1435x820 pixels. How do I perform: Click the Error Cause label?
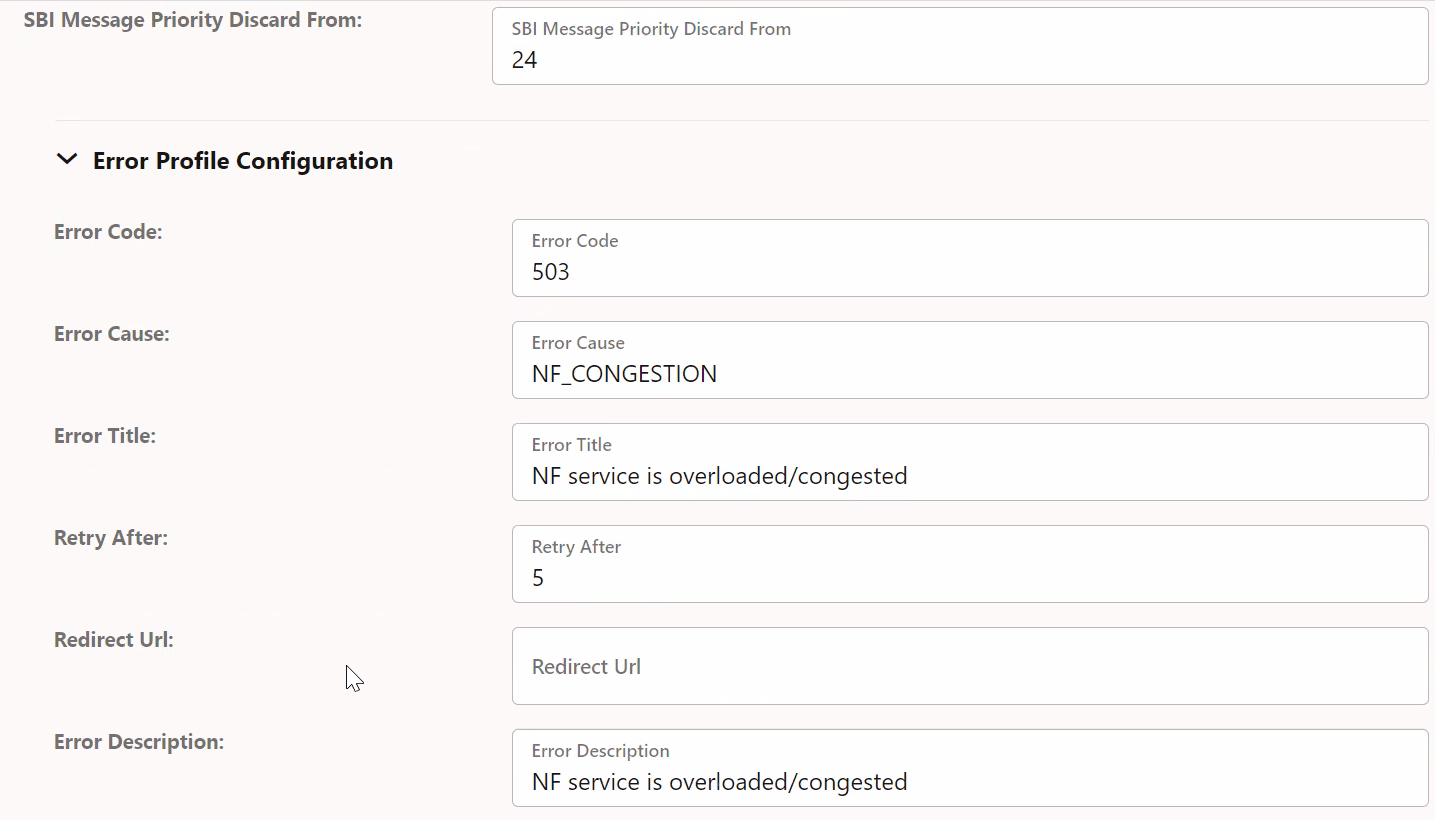[111, 333]
